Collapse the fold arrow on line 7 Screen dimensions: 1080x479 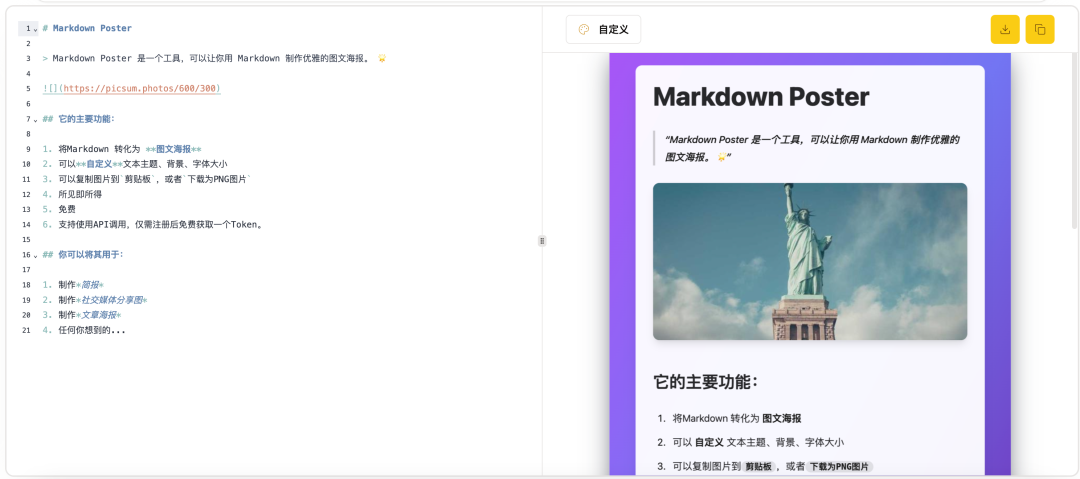[36, 119]
